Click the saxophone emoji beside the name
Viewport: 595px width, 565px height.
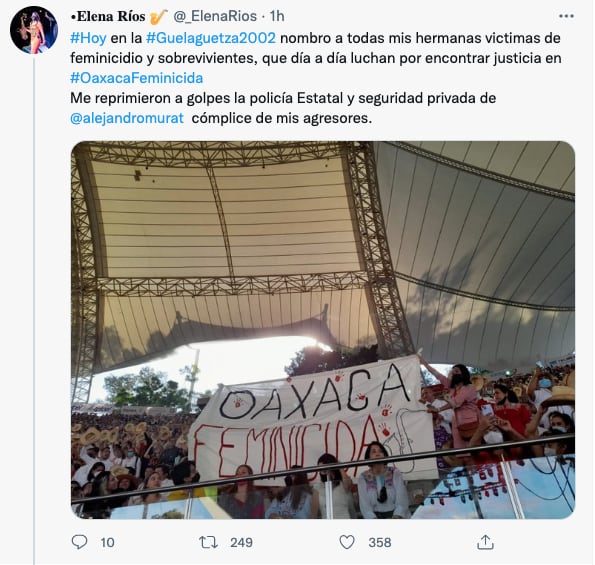tap(159, 16)
